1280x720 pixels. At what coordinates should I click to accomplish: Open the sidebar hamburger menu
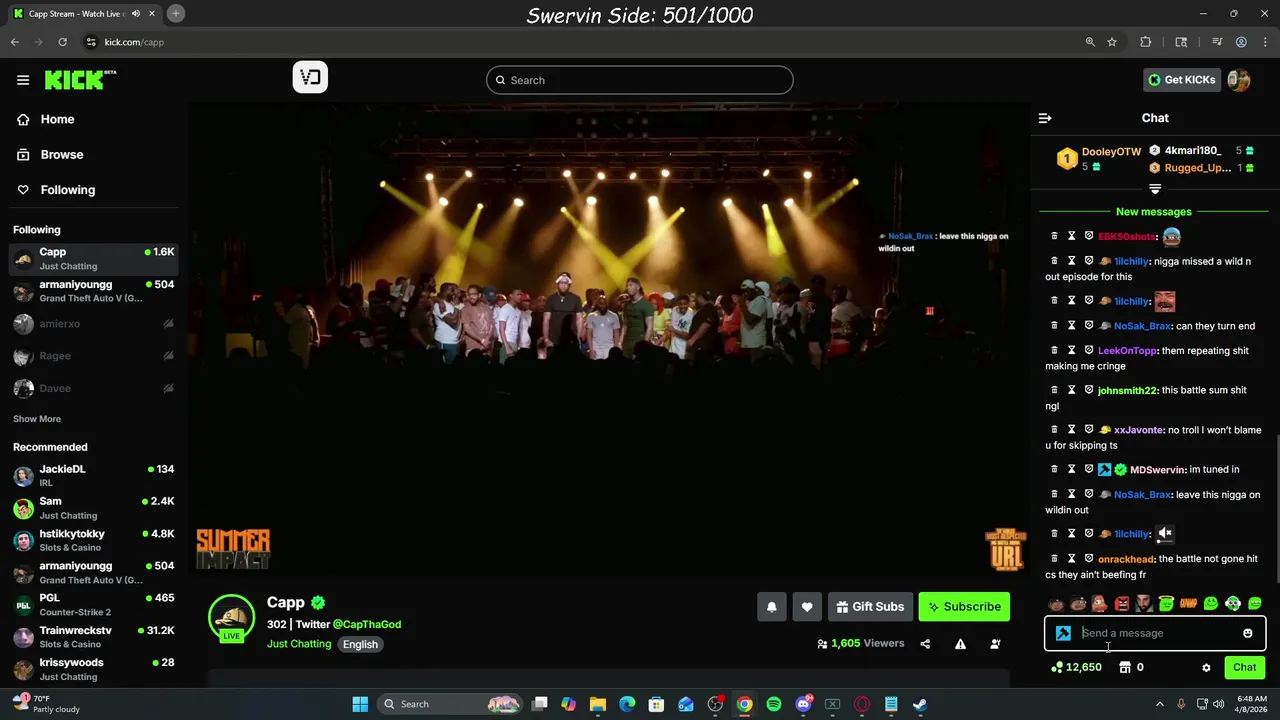coord(23,80)
